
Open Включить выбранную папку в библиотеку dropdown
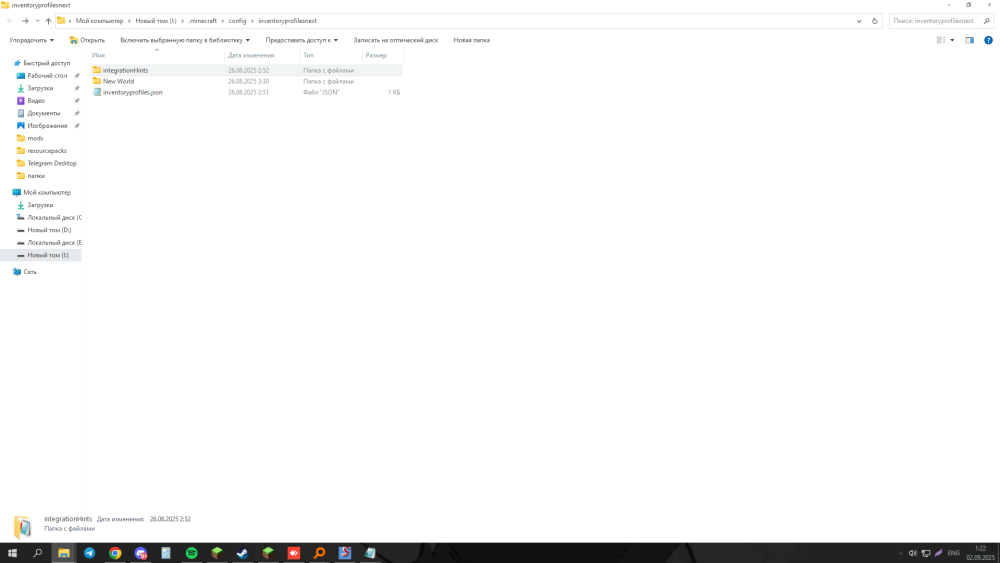pos(185,40)
